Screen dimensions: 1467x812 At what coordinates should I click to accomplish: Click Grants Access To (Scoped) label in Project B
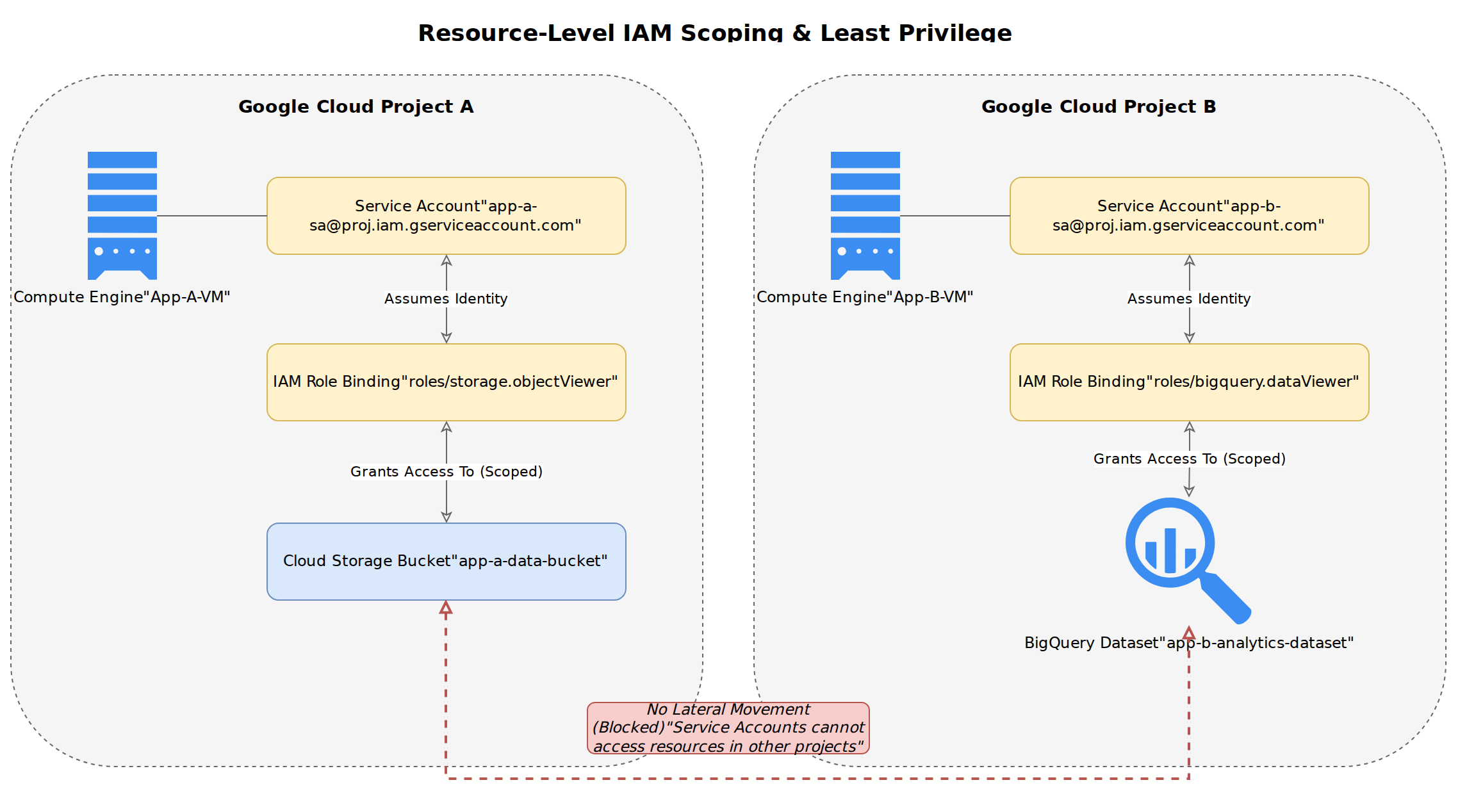click(x=1190, y=459)
